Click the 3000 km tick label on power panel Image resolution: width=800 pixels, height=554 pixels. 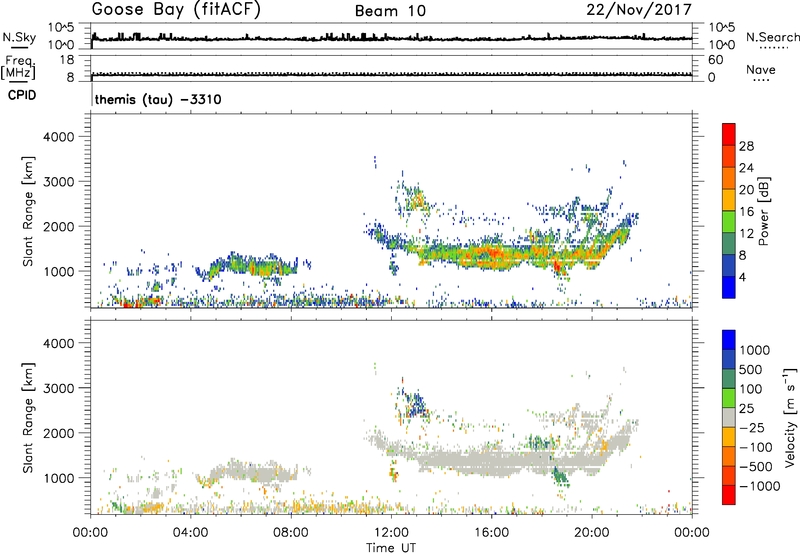pos(58,182)
